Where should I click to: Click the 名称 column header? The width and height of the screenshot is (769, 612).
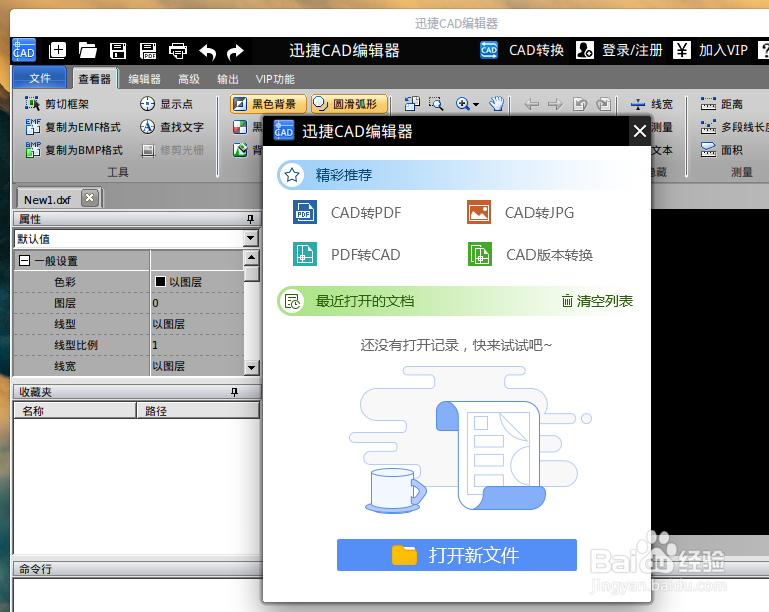click(75, 410)
